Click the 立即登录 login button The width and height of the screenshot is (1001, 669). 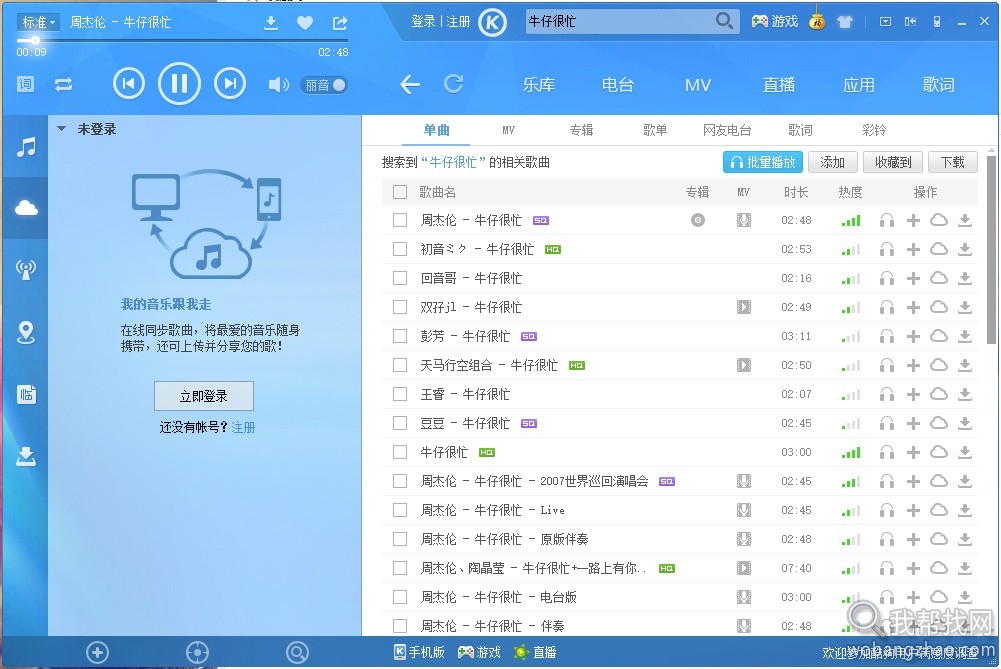(x=204, y=396)
